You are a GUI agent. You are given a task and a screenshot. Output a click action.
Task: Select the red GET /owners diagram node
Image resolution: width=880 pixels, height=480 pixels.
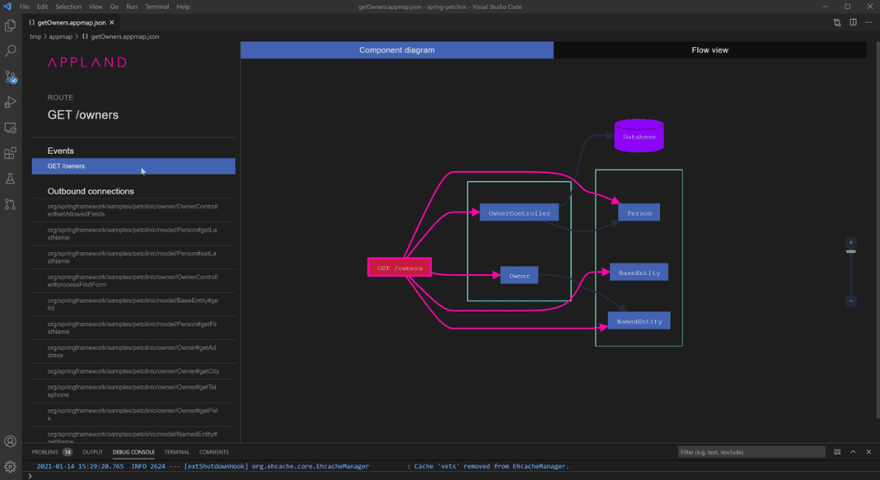[x=400, y=267]
